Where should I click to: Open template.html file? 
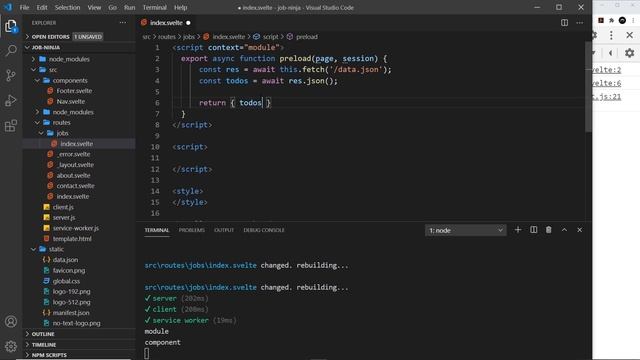[80, 239]
